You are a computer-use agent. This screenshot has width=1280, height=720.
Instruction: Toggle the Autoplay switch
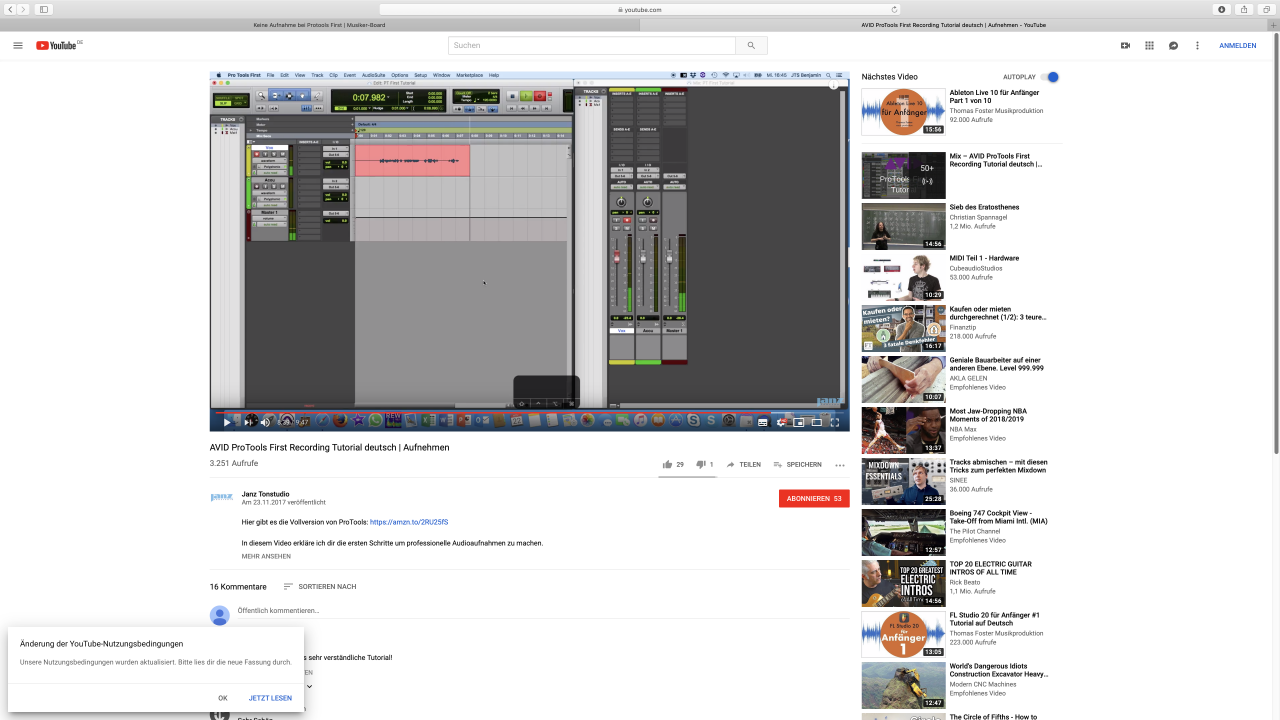pos(1049,77)
